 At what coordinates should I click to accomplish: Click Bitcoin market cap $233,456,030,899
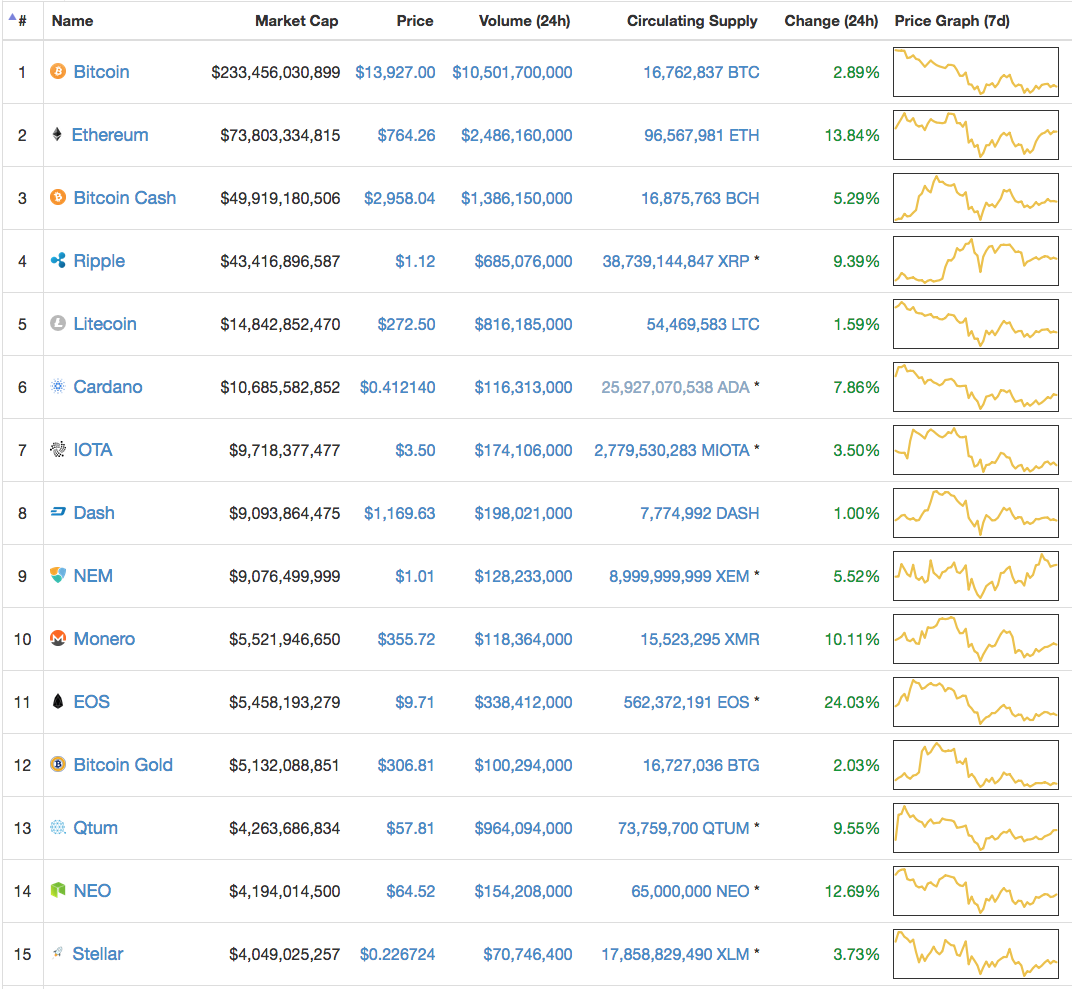pos(276,72)
